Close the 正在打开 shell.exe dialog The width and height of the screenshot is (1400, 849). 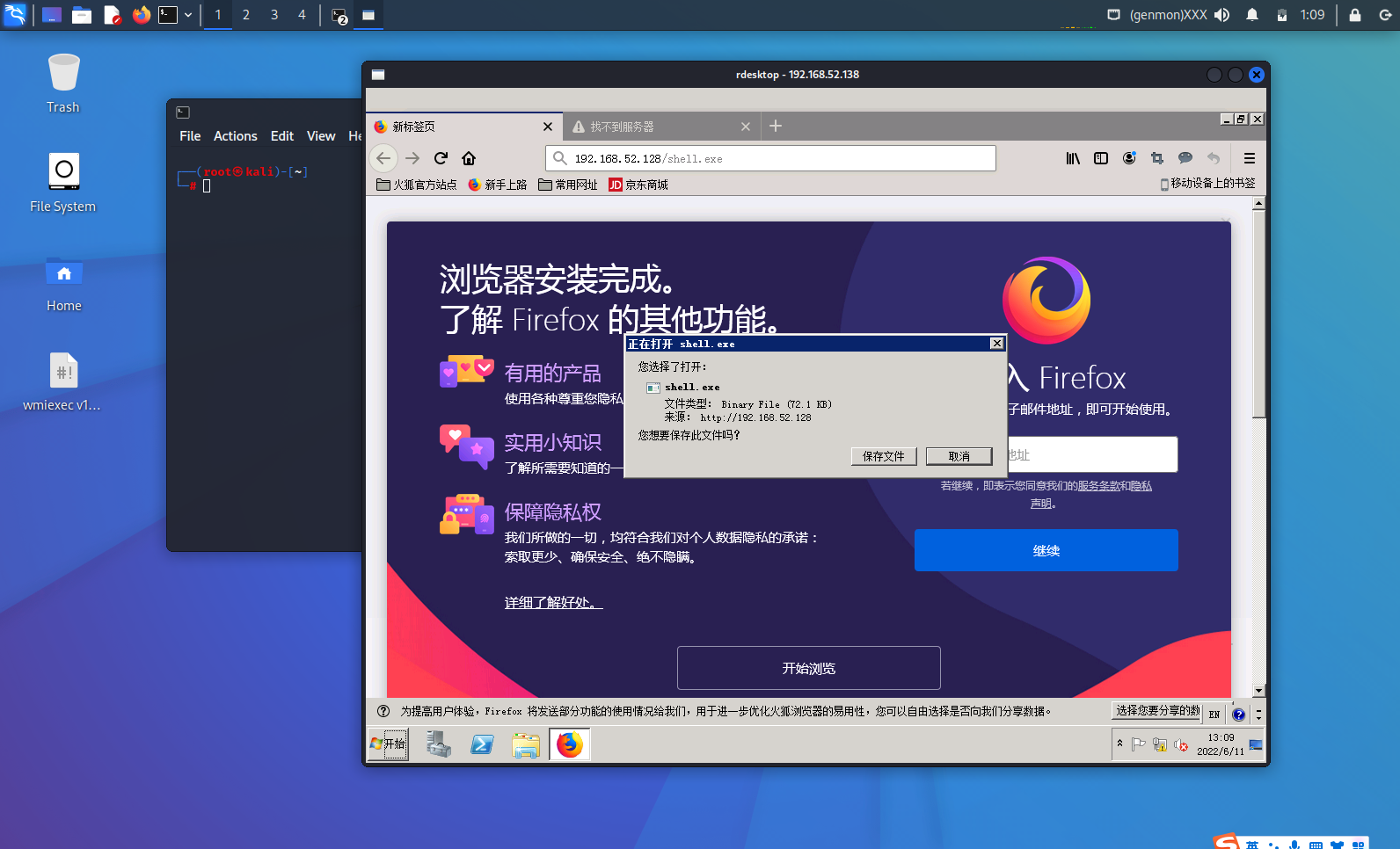[x=996, y=344]
